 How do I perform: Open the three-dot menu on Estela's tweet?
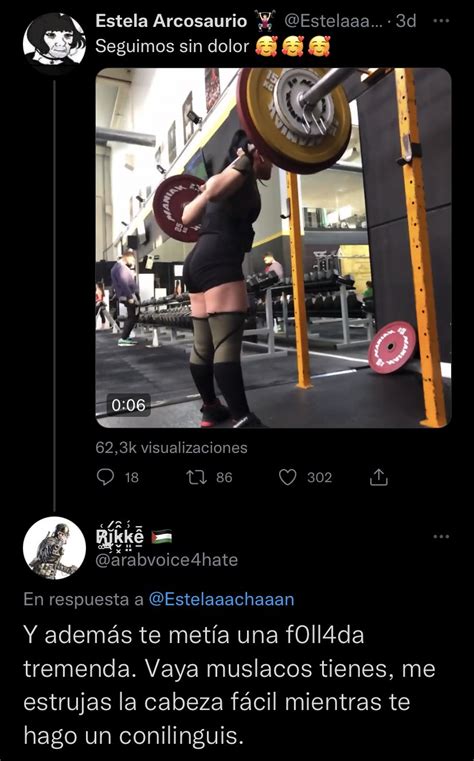[x=441, y=21]
